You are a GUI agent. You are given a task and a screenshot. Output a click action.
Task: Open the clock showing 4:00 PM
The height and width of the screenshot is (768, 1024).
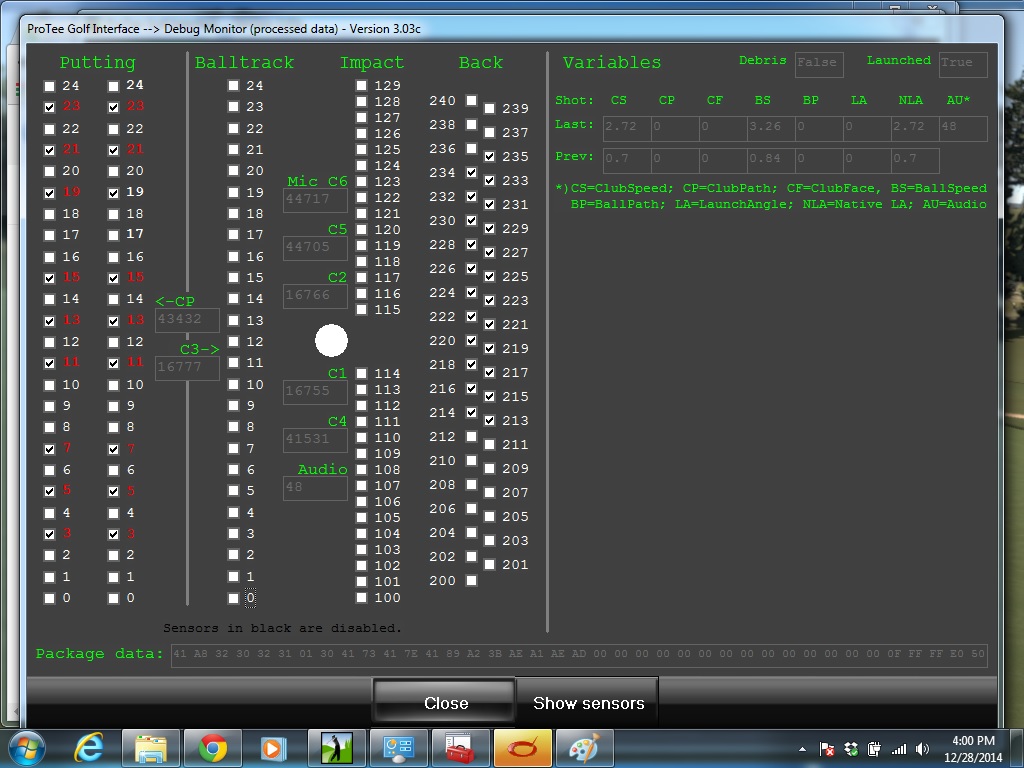coord(973,748)
